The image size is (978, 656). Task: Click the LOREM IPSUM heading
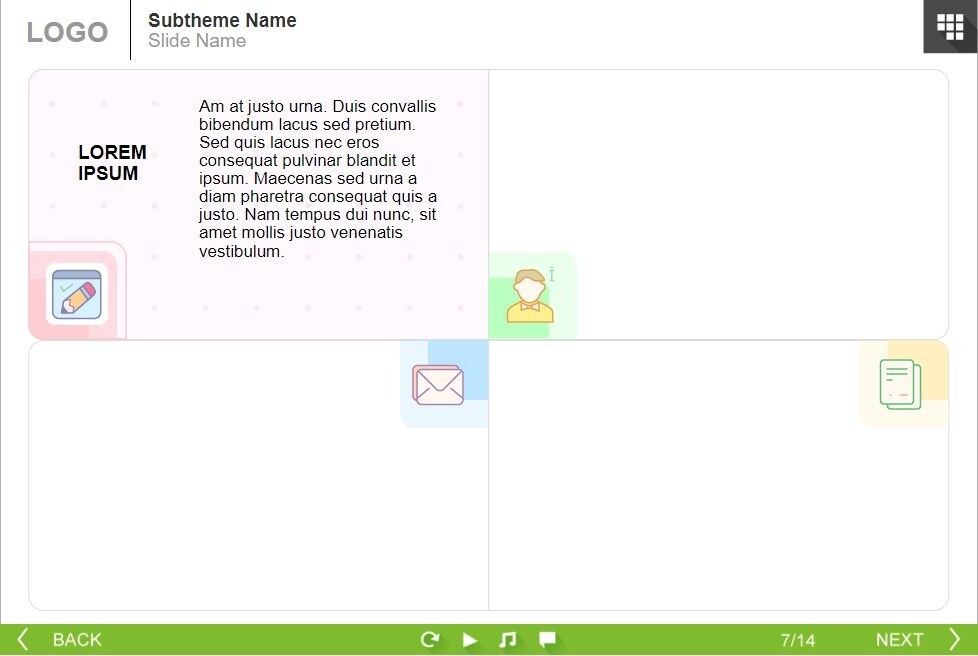112,162
